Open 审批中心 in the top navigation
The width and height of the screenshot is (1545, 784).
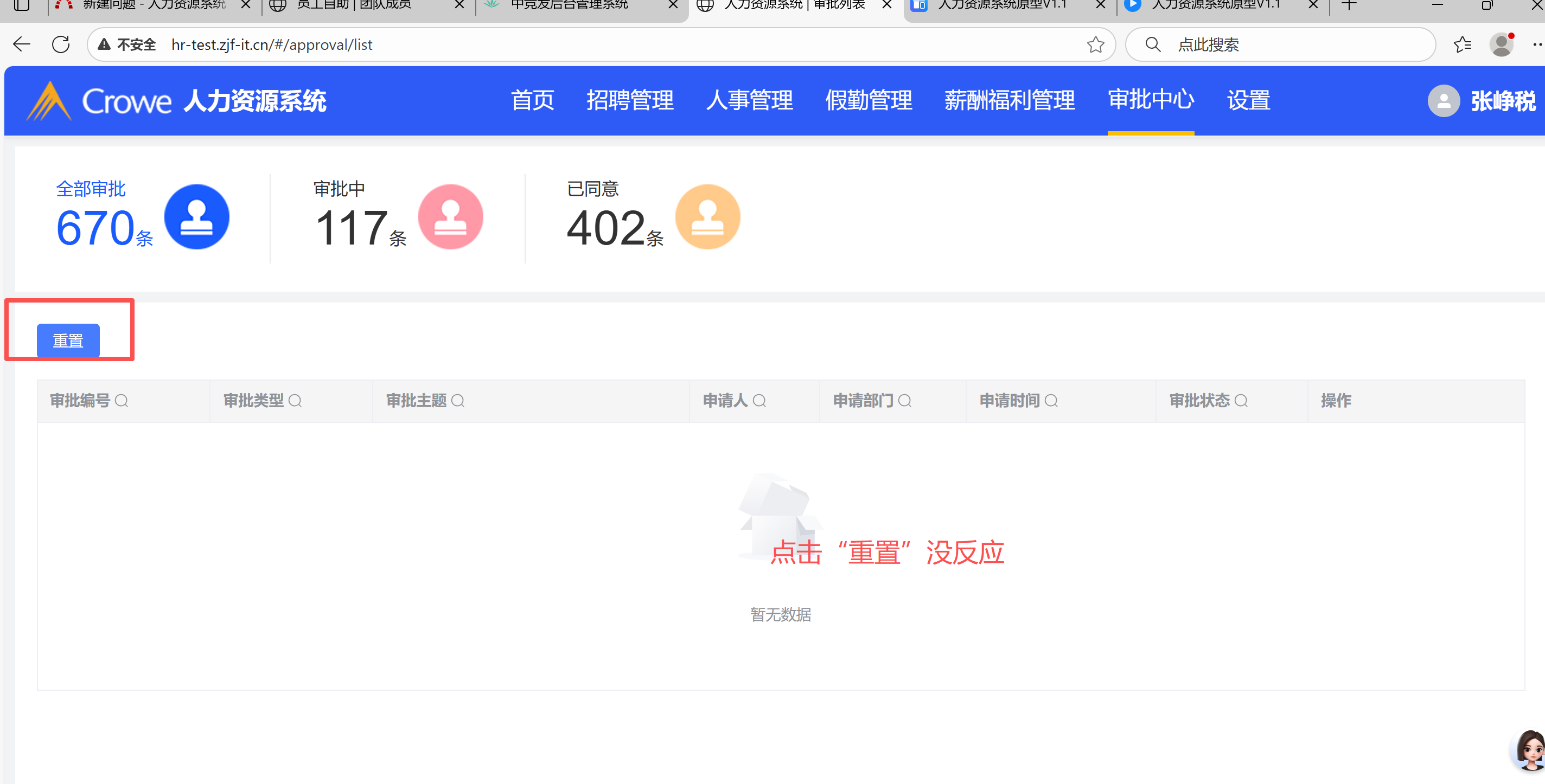point(1151,100)
